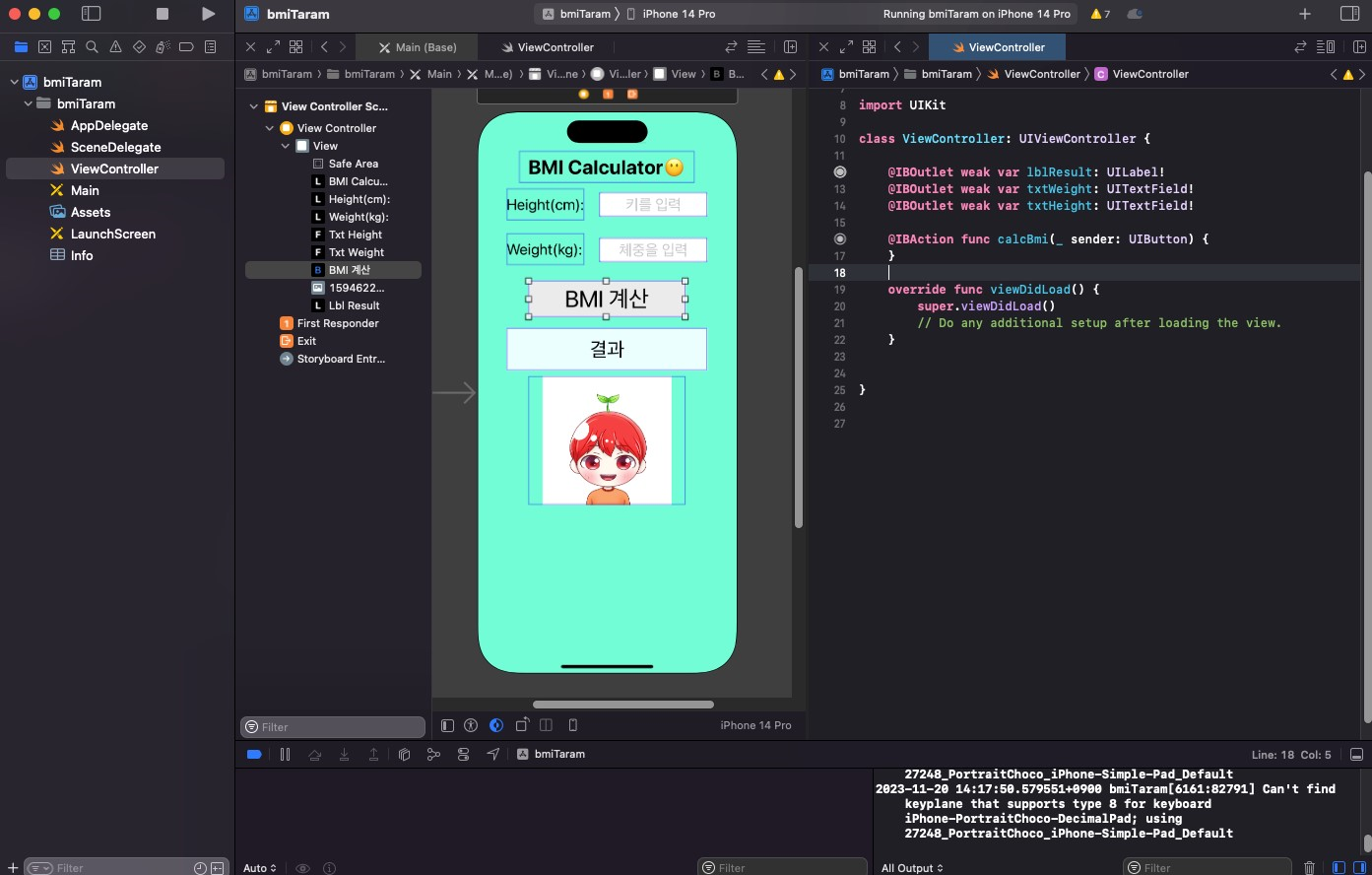Collapse the View item in the outline

coord(286,146)
